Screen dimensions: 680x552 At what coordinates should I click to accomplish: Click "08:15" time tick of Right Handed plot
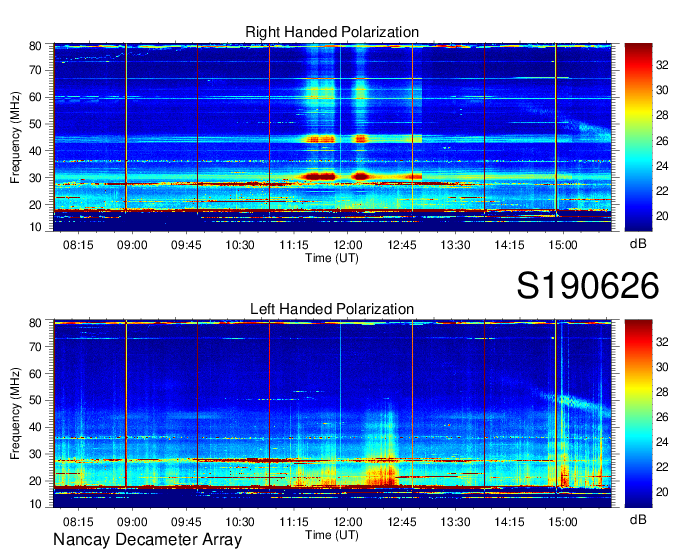tap(78, 245)
